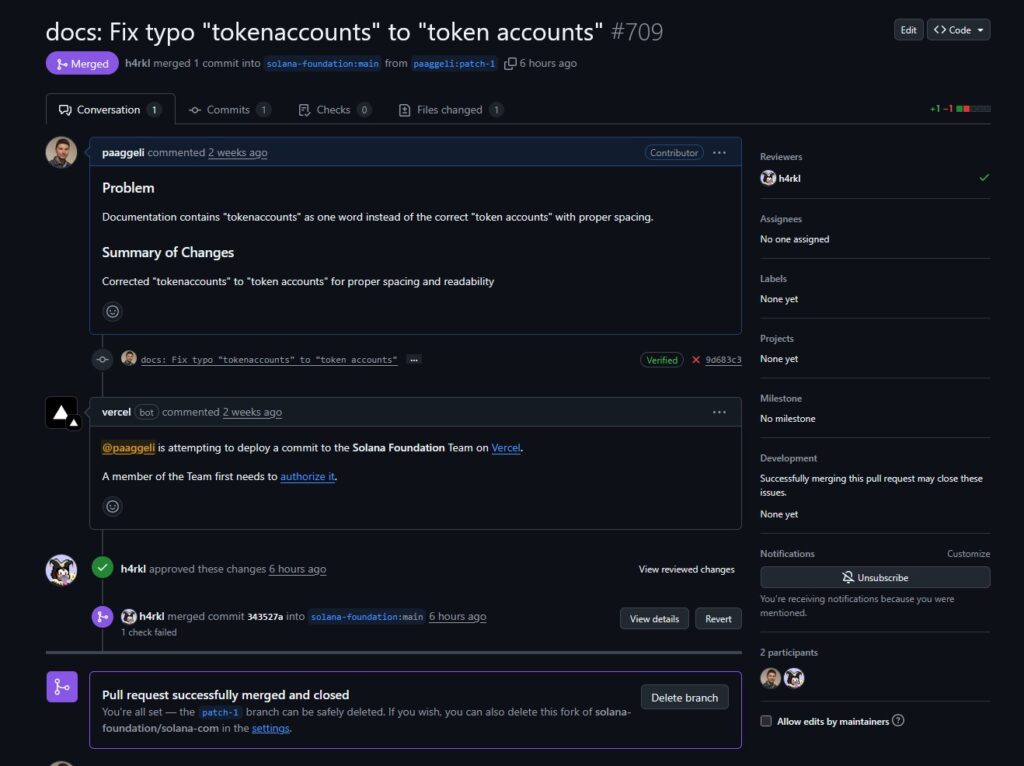
Task: Switch to the Commits tab
Action: click(x=229, y=110)
